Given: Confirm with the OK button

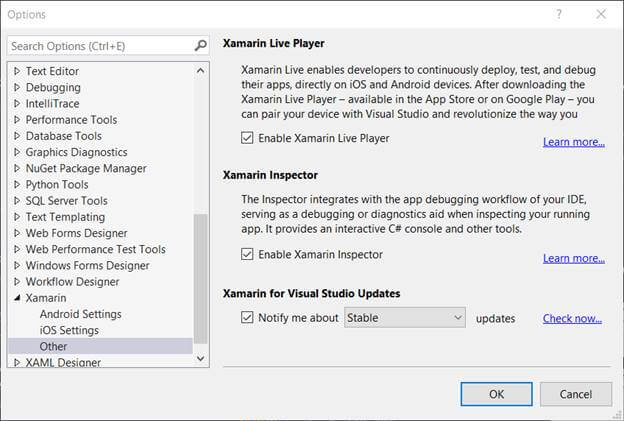Looking at the screenshot, I should 497,394.
